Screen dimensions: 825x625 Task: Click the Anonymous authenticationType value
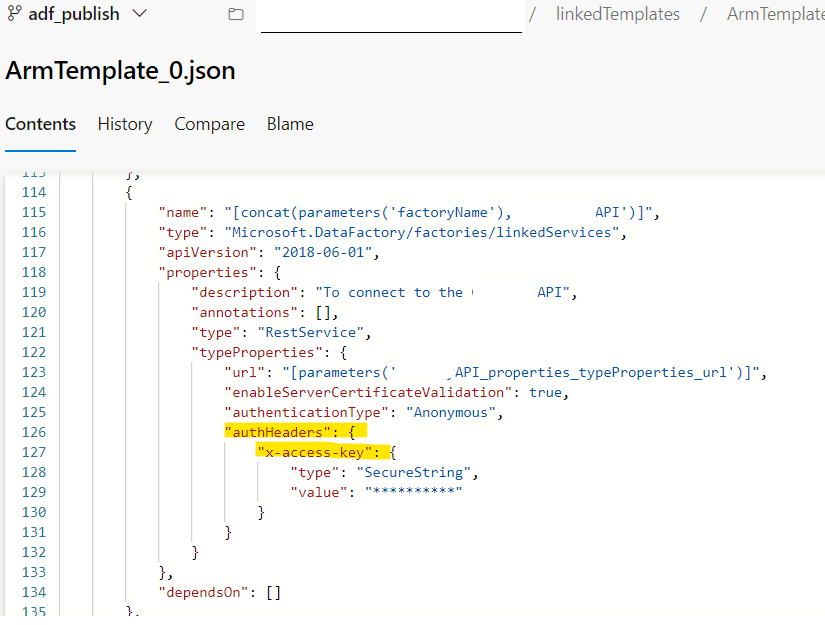tap(452, 411)
